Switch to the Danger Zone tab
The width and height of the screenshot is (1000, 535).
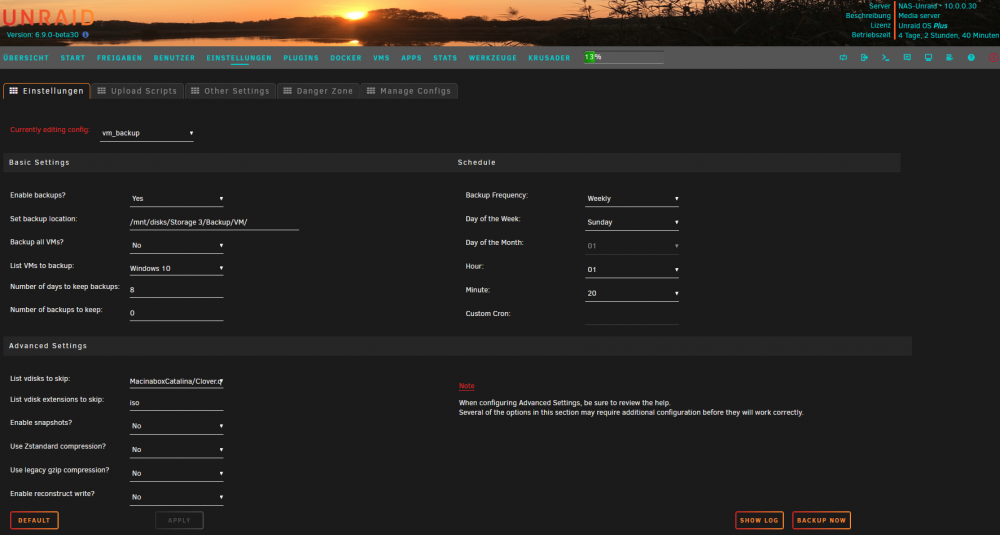(318, 91)
